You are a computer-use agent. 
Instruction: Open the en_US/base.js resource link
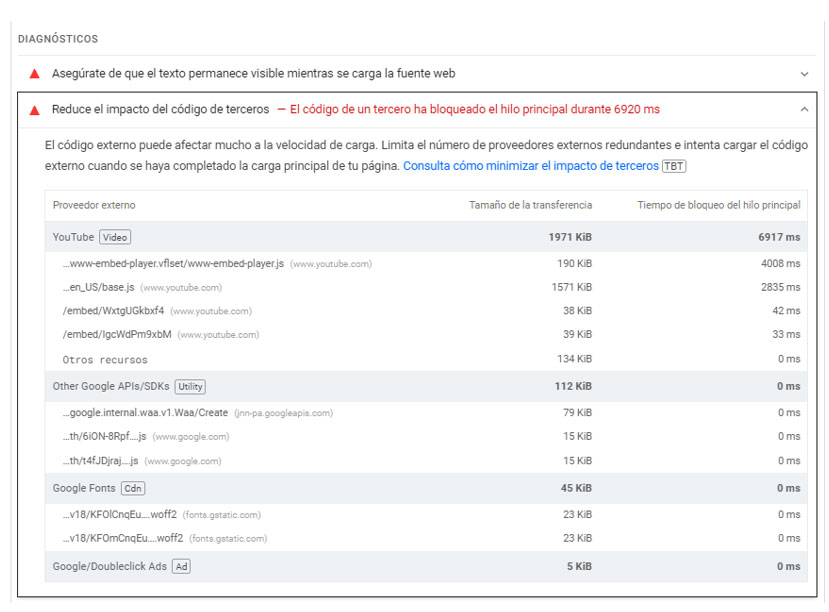(98, 287)
